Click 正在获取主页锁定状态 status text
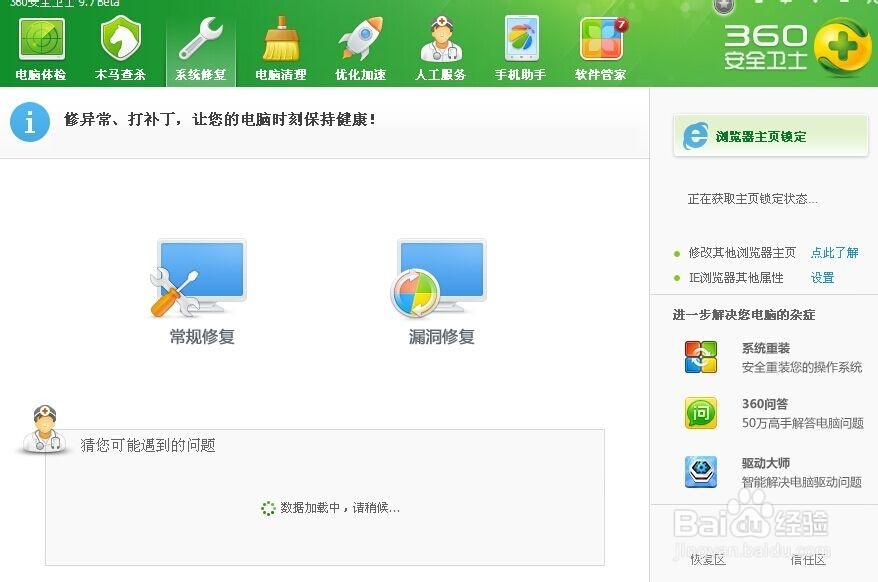This screenshot has height=582, width=878. (752, 199)
